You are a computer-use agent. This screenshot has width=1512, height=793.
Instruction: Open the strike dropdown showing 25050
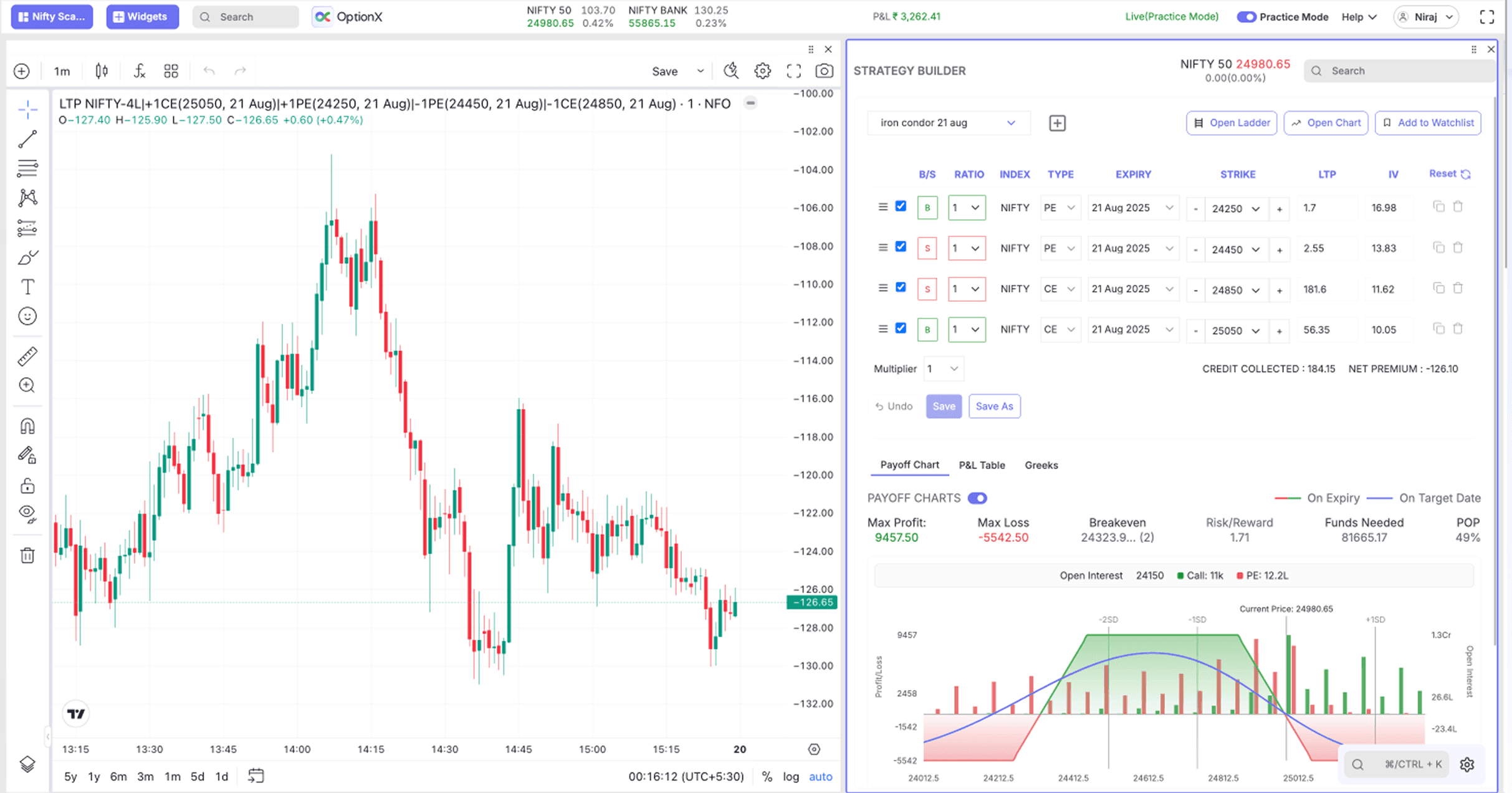tap(1236, 330)
